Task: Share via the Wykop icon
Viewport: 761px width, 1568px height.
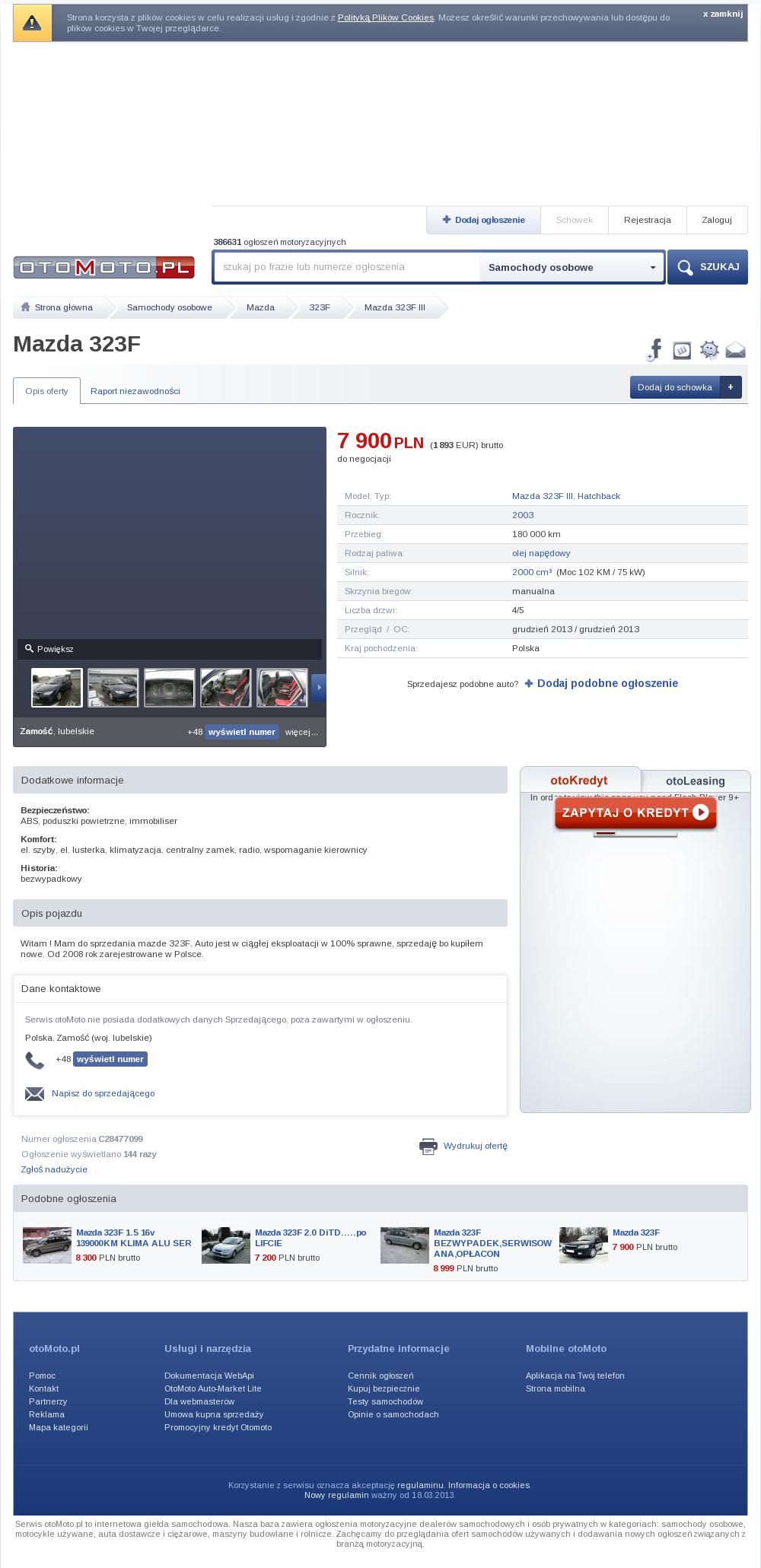Action: coord(682,350)
